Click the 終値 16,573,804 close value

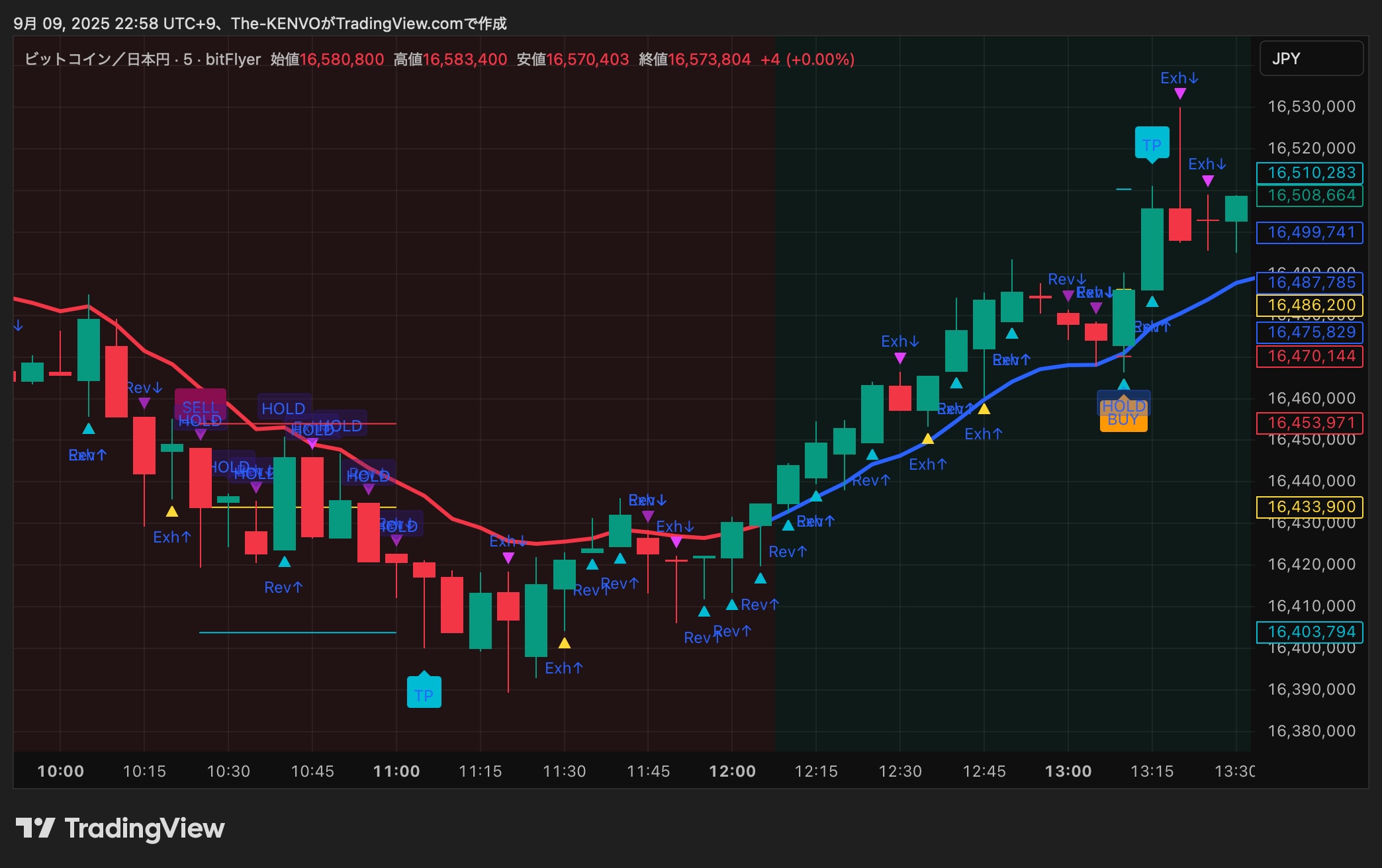pyautogui.click(x=709, y=60)
